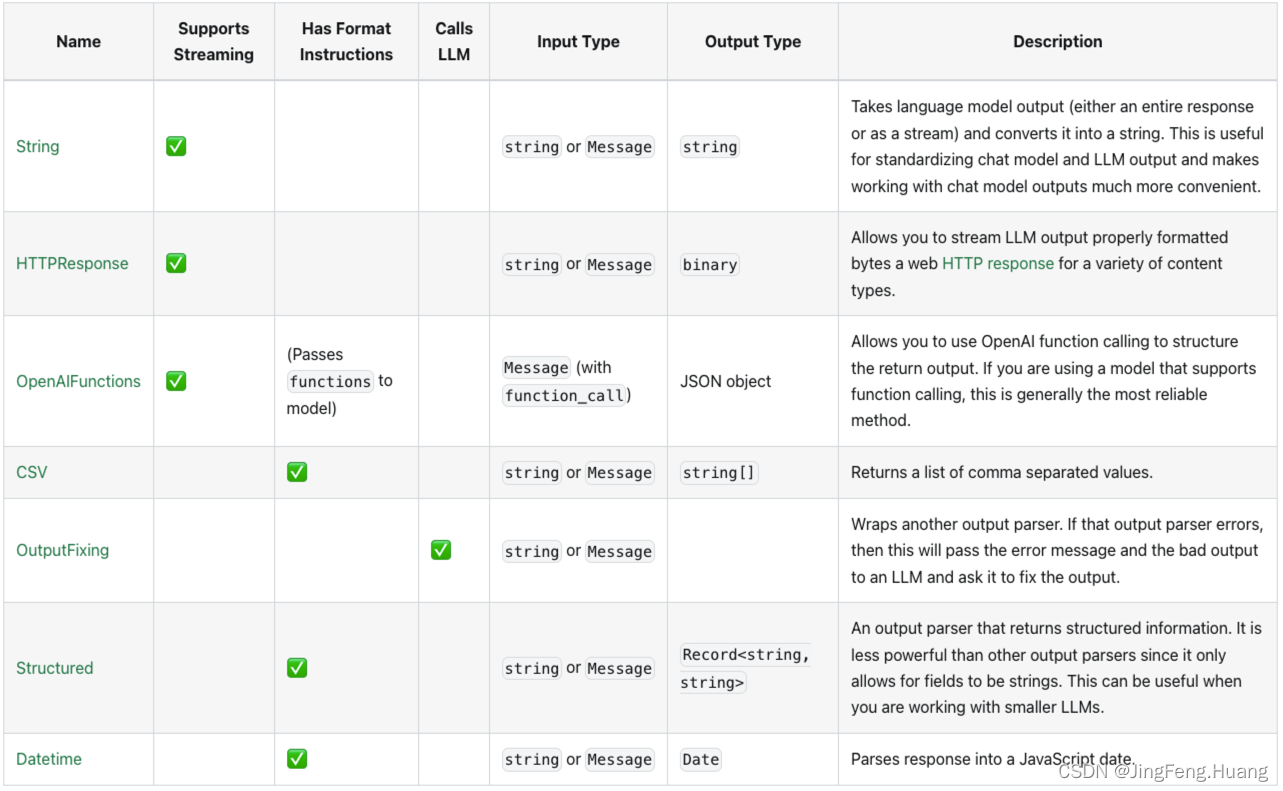The height and width of the screenshot is (791, 1283).
Task: Click OpenAIFunctions row streaming checkmark icon
Action: 176,381
